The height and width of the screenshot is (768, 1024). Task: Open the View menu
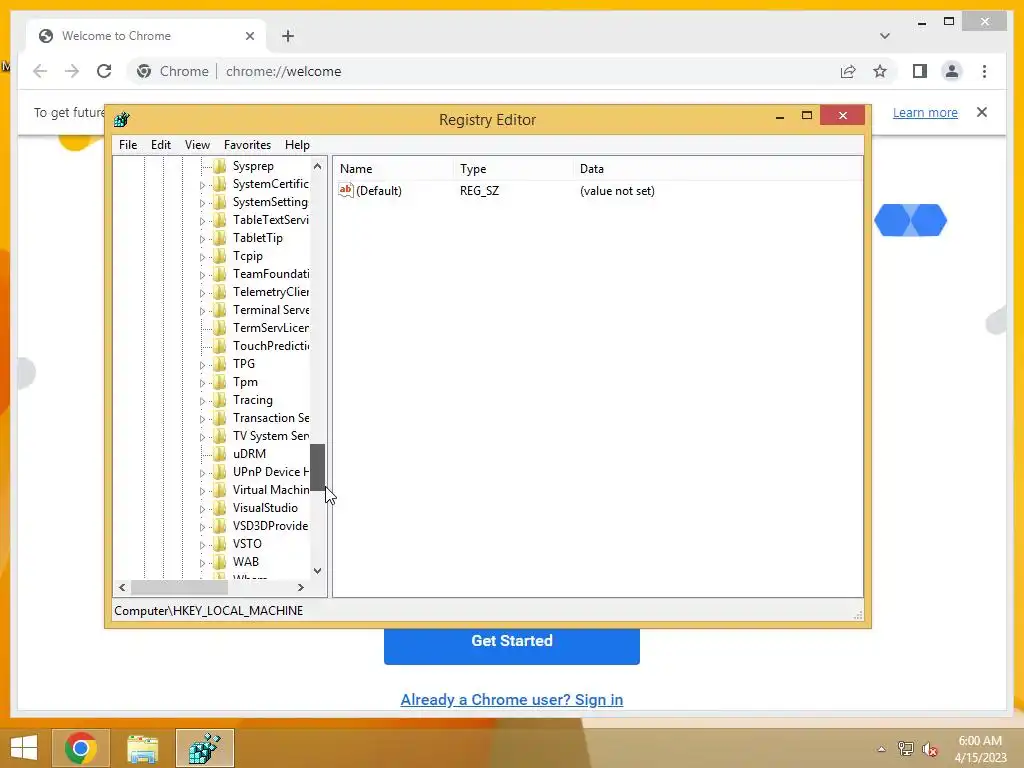197,145
